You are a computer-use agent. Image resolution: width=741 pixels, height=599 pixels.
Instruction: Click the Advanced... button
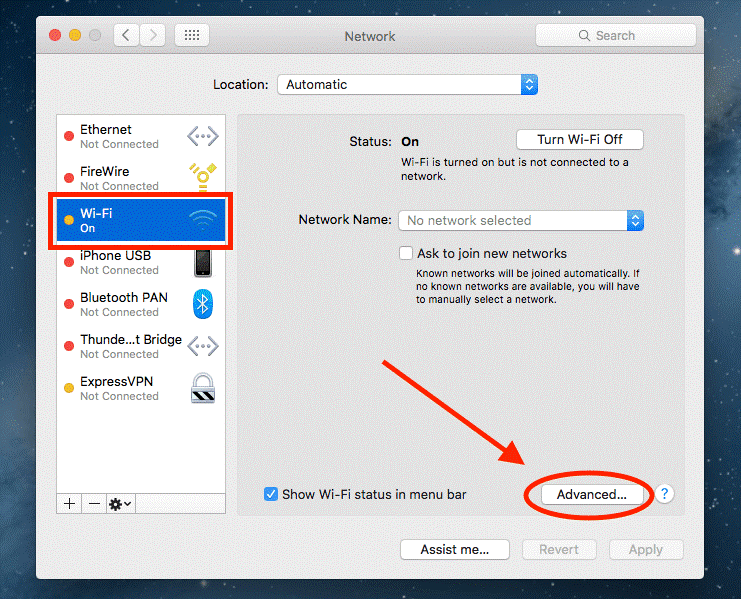(591, 494)
